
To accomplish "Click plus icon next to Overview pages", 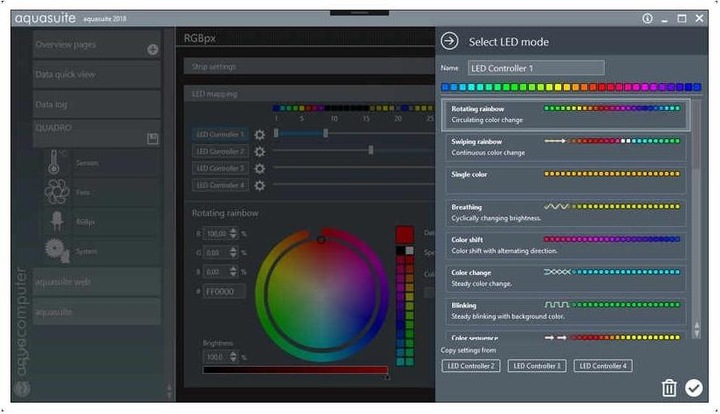I will pos(153,50).
